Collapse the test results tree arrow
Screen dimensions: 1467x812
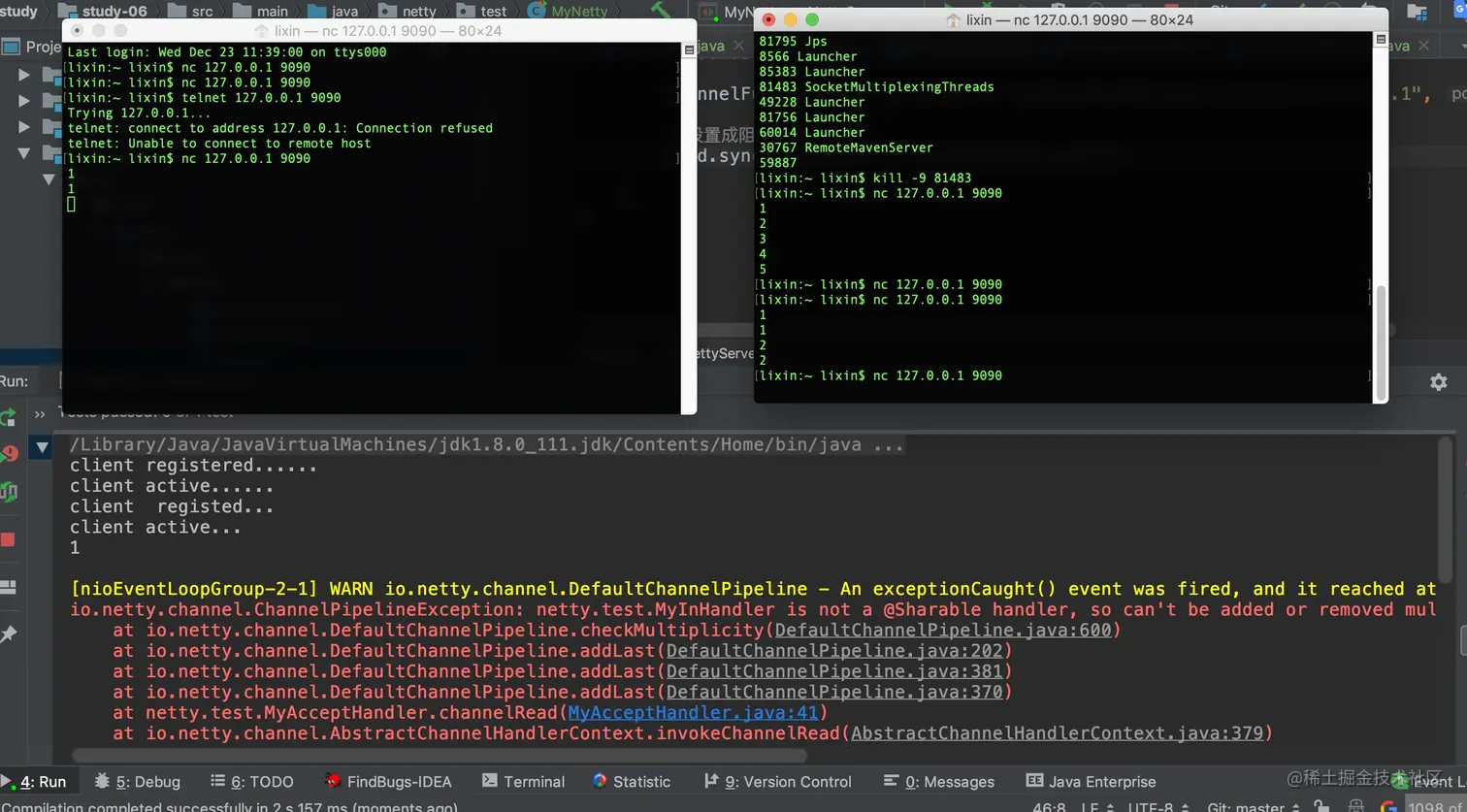click(x=42, y=448)
